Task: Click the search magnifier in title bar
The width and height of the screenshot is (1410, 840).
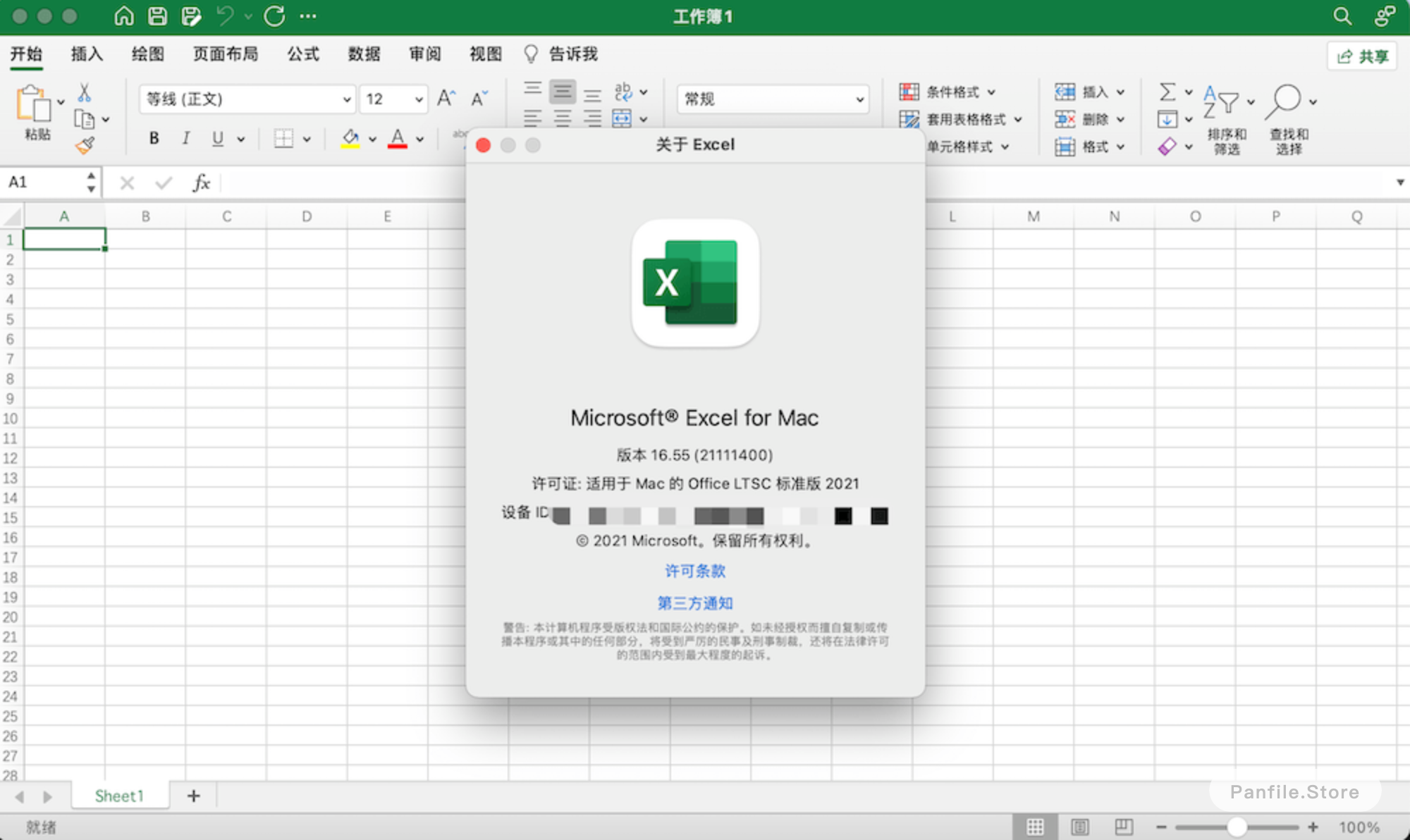Action: (x=1342, y=16)
